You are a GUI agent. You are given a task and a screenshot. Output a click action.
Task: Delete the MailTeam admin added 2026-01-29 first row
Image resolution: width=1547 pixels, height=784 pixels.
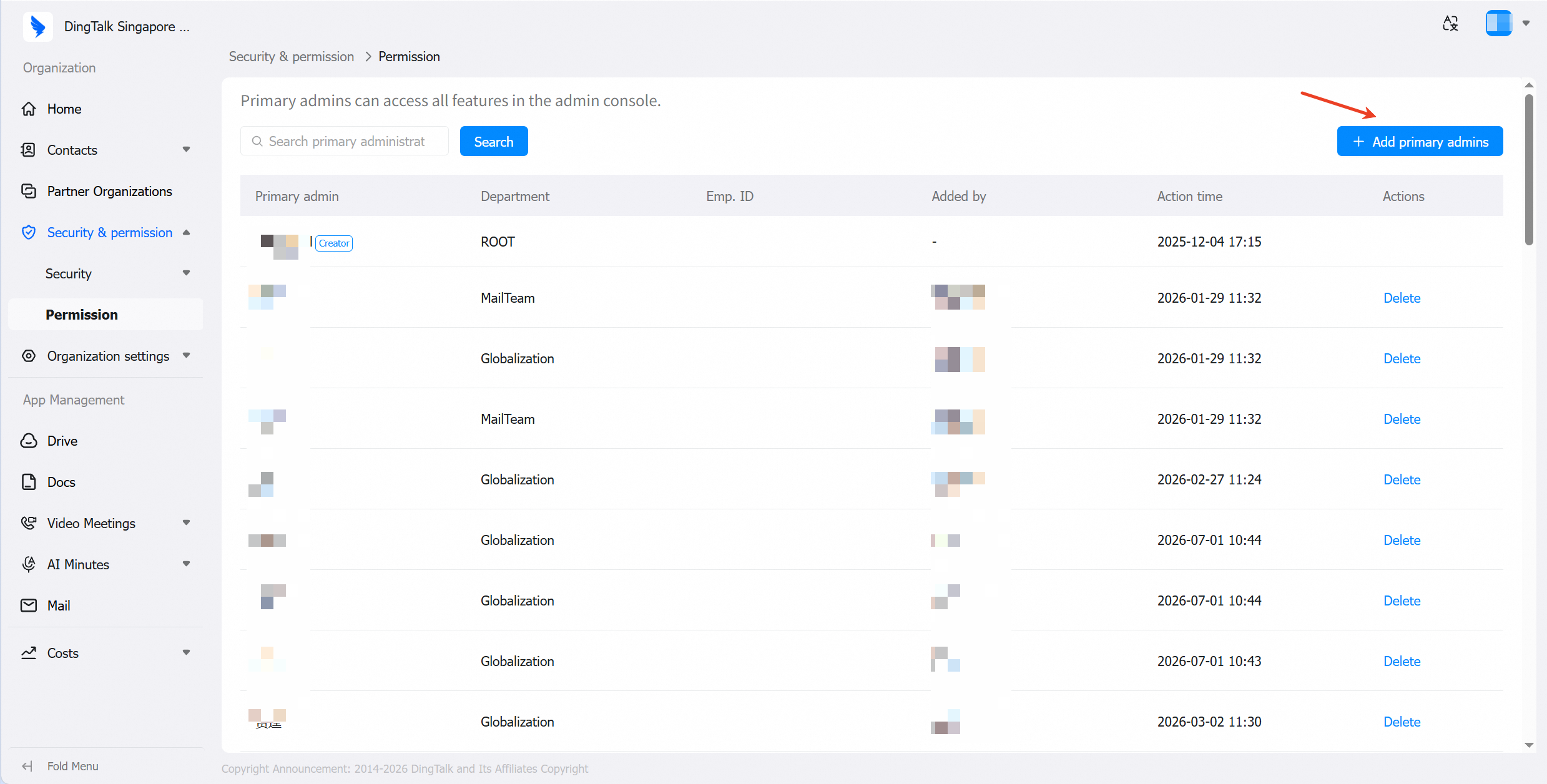click(x=1402, y=298)
